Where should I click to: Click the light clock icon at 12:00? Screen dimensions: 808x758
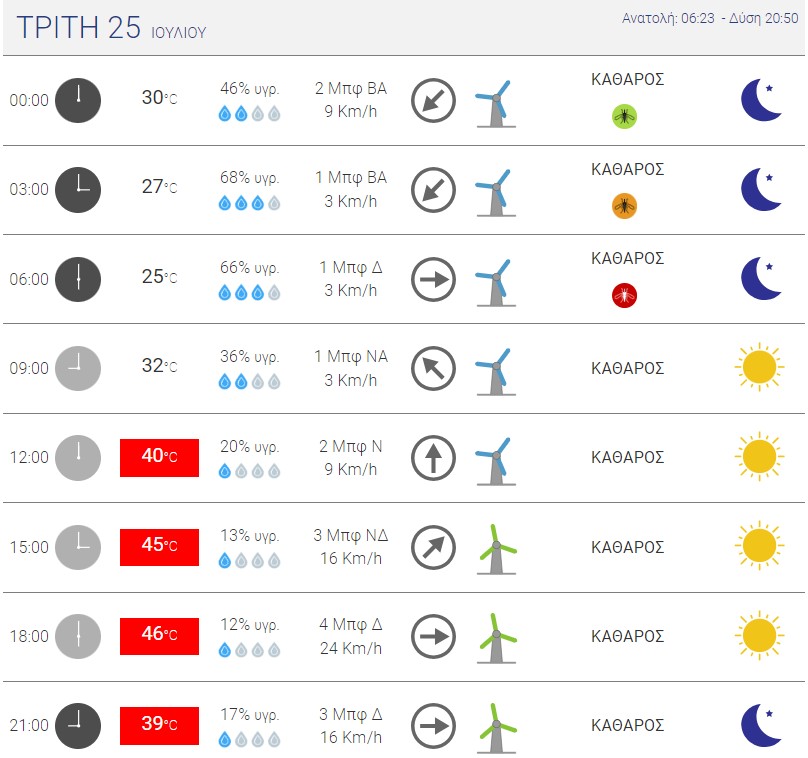[77, 458]
